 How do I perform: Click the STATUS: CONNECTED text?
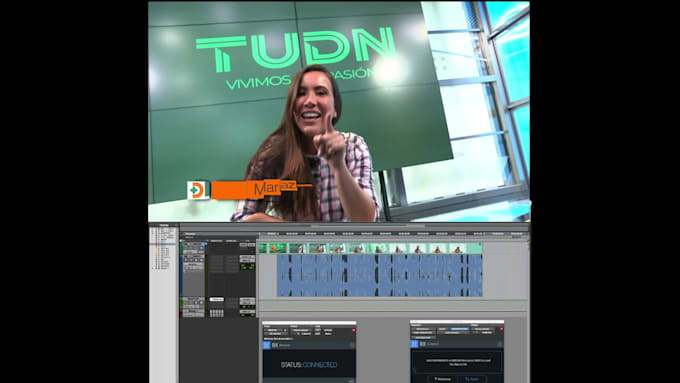309,365
